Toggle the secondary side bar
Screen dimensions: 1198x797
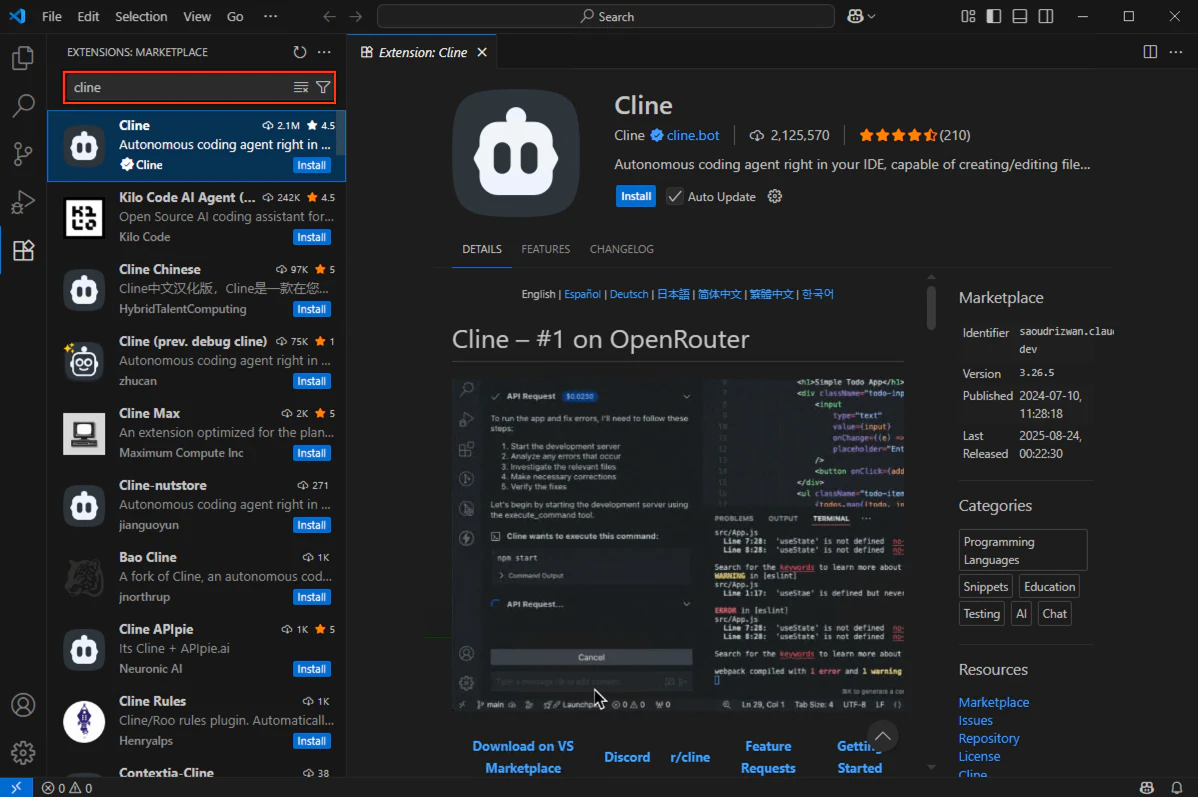coord(1046,16)
